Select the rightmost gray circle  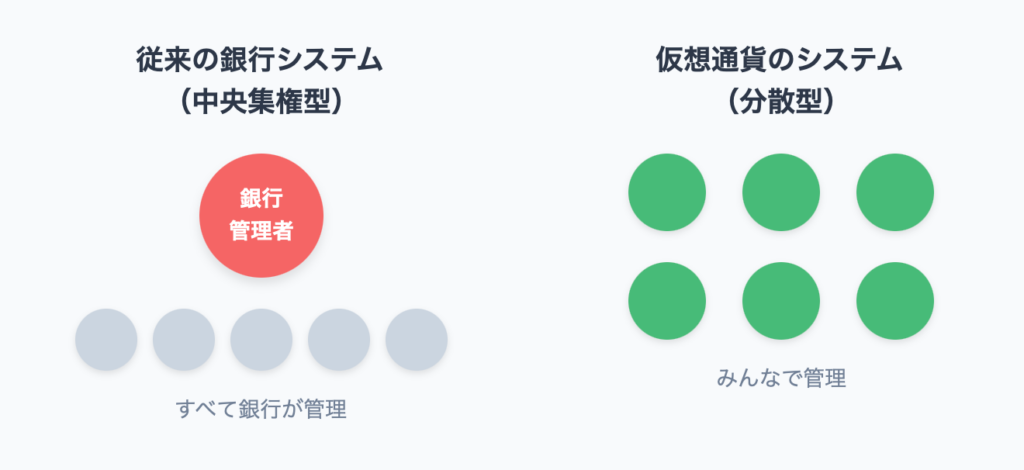tap(416, 339)
